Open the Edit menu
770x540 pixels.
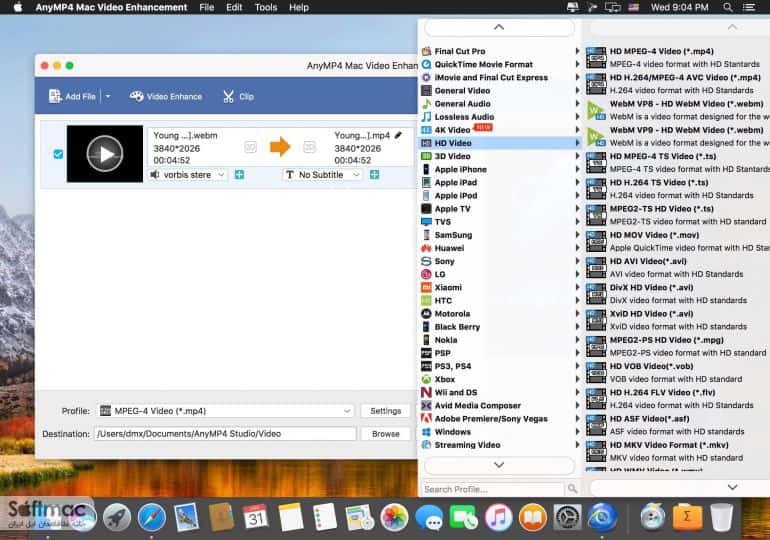pyautogui.click(x=234, y=7)
